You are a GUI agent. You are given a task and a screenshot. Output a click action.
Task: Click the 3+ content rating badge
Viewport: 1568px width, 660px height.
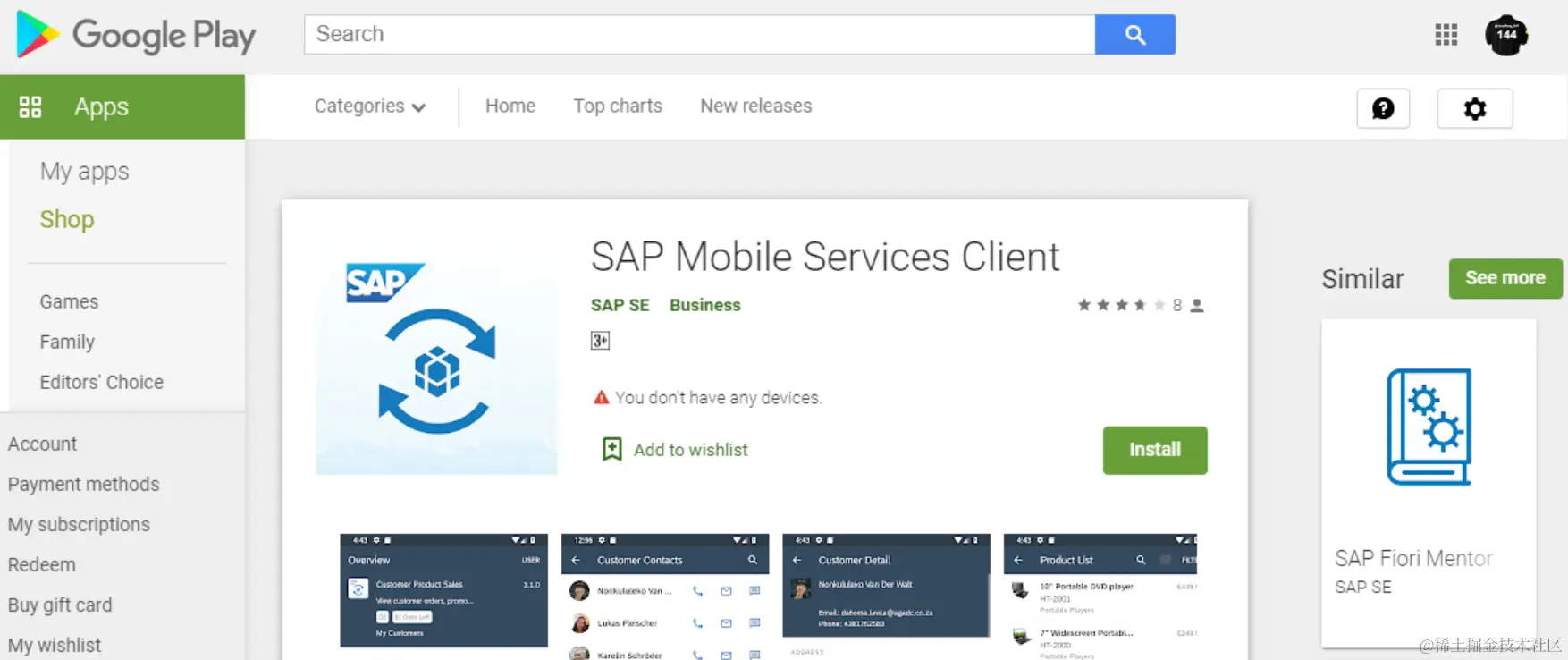pos(600,341)
